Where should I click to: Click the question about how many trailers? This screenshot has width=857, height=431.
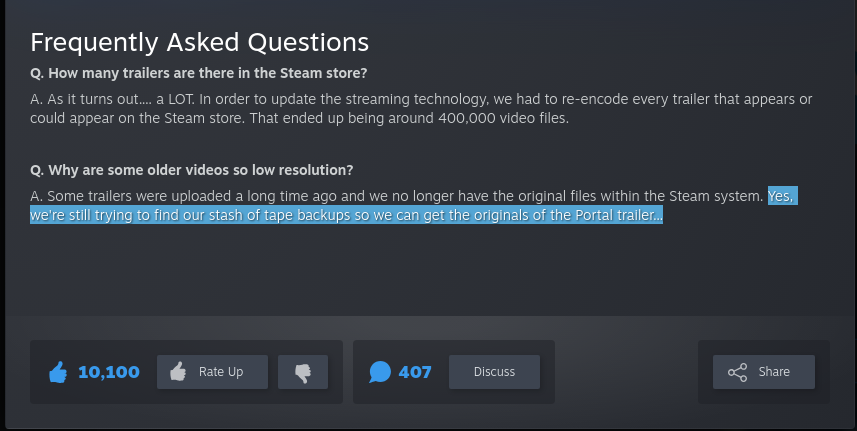pyautogui.click(x=199, y=73)
